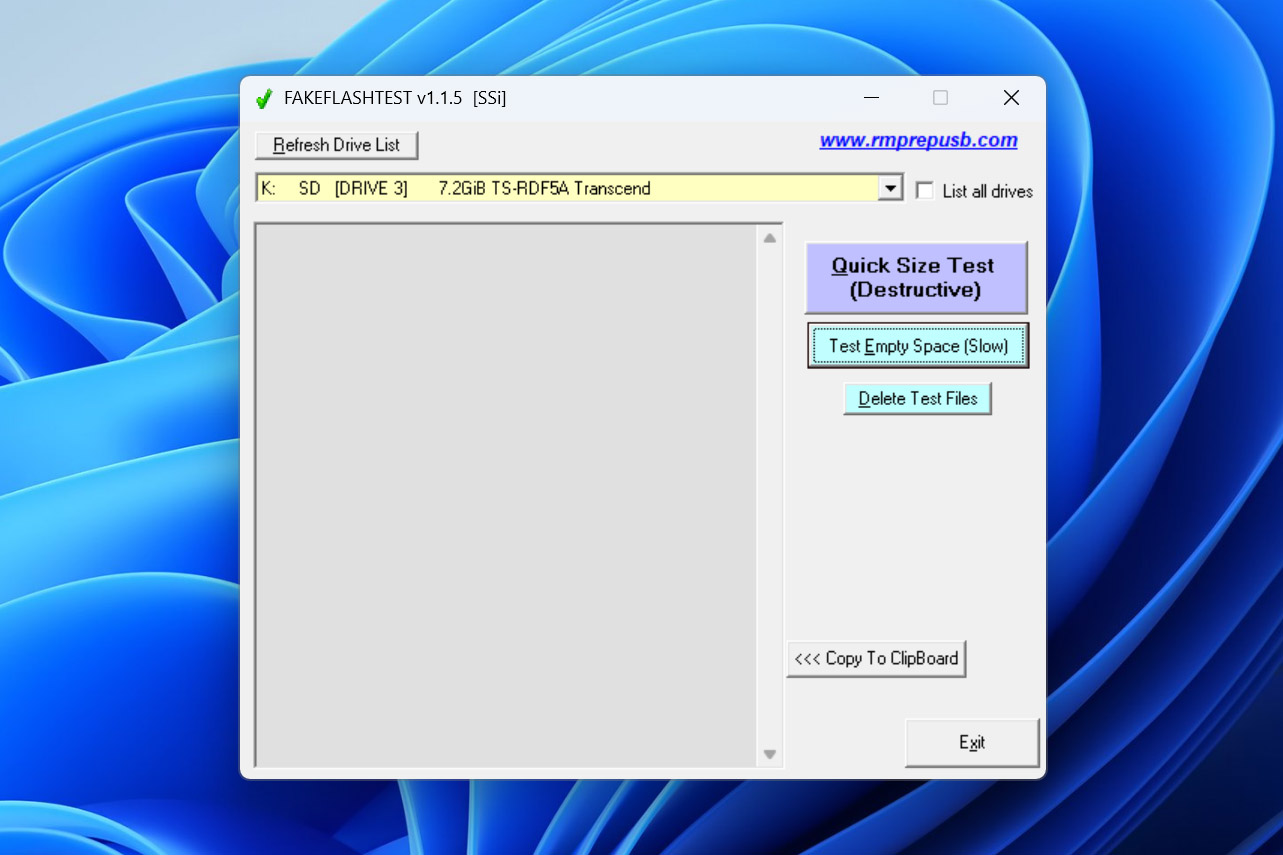This screenshot has width=1283, height=855.
Task: Click the 'List all drives' label text
Action: click(987, 191)
